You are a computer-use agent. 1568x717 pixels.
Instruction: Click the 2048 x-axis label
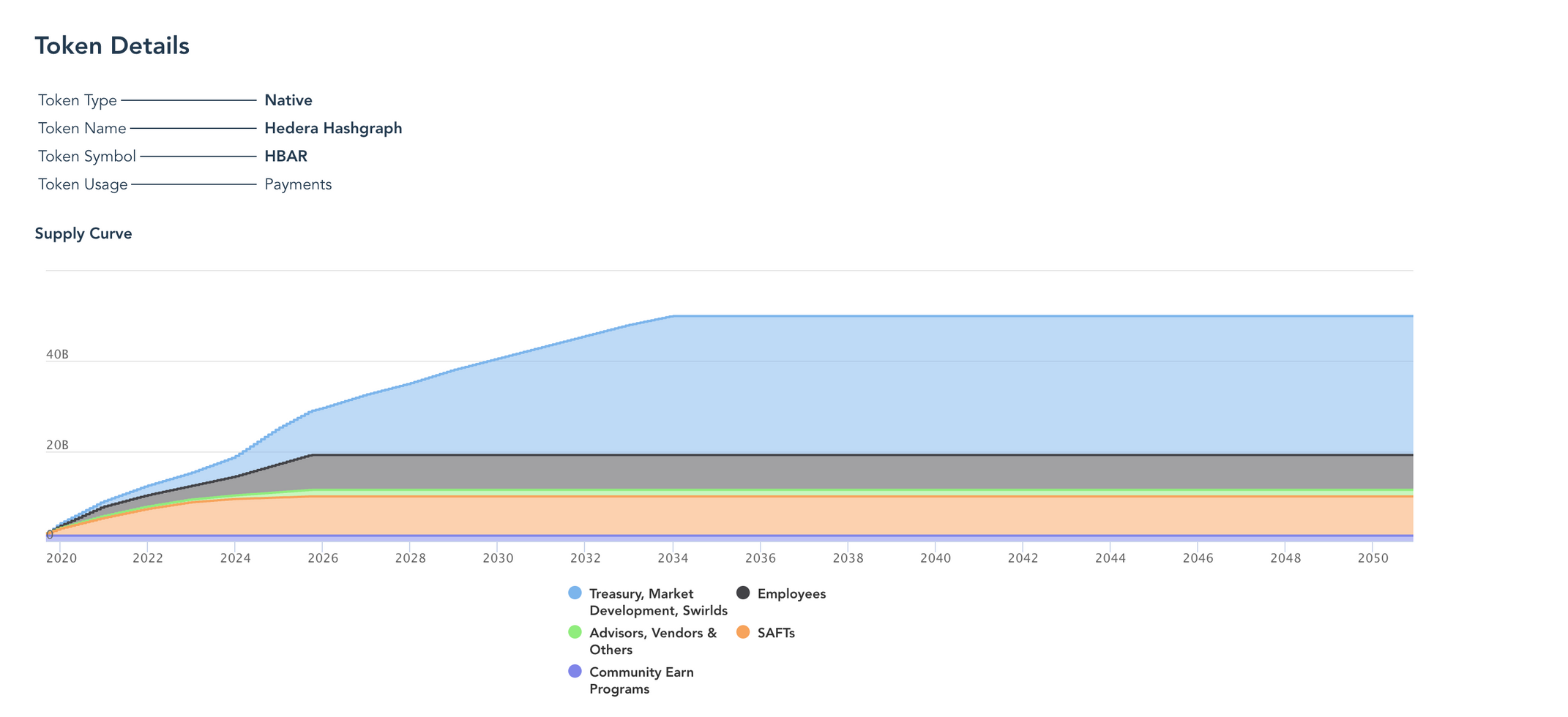[1285, 558]
